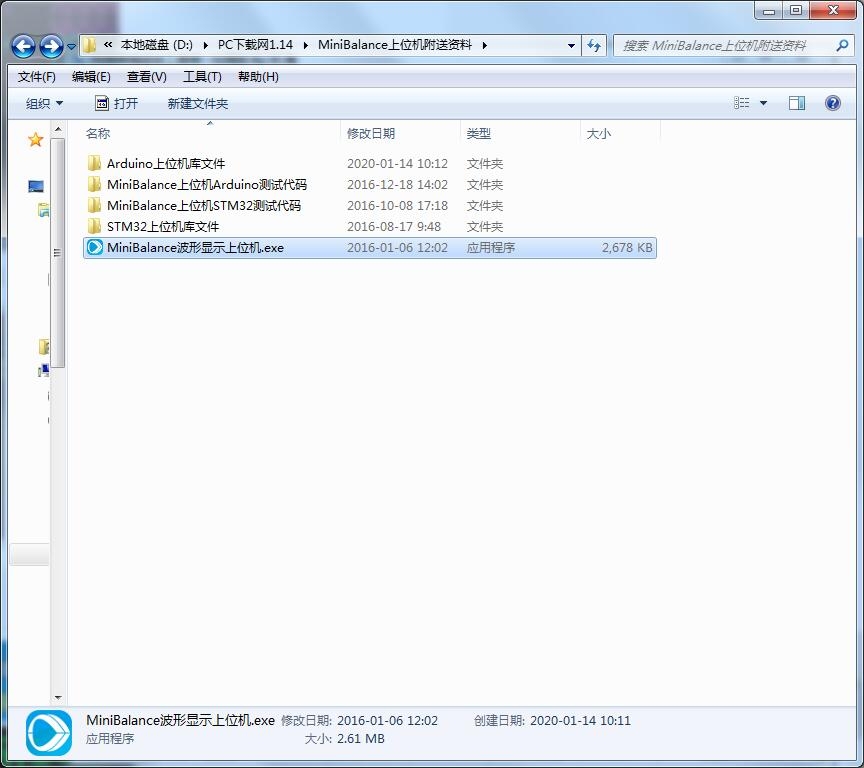Select STM32上位机库文件 folder icon

94,226
